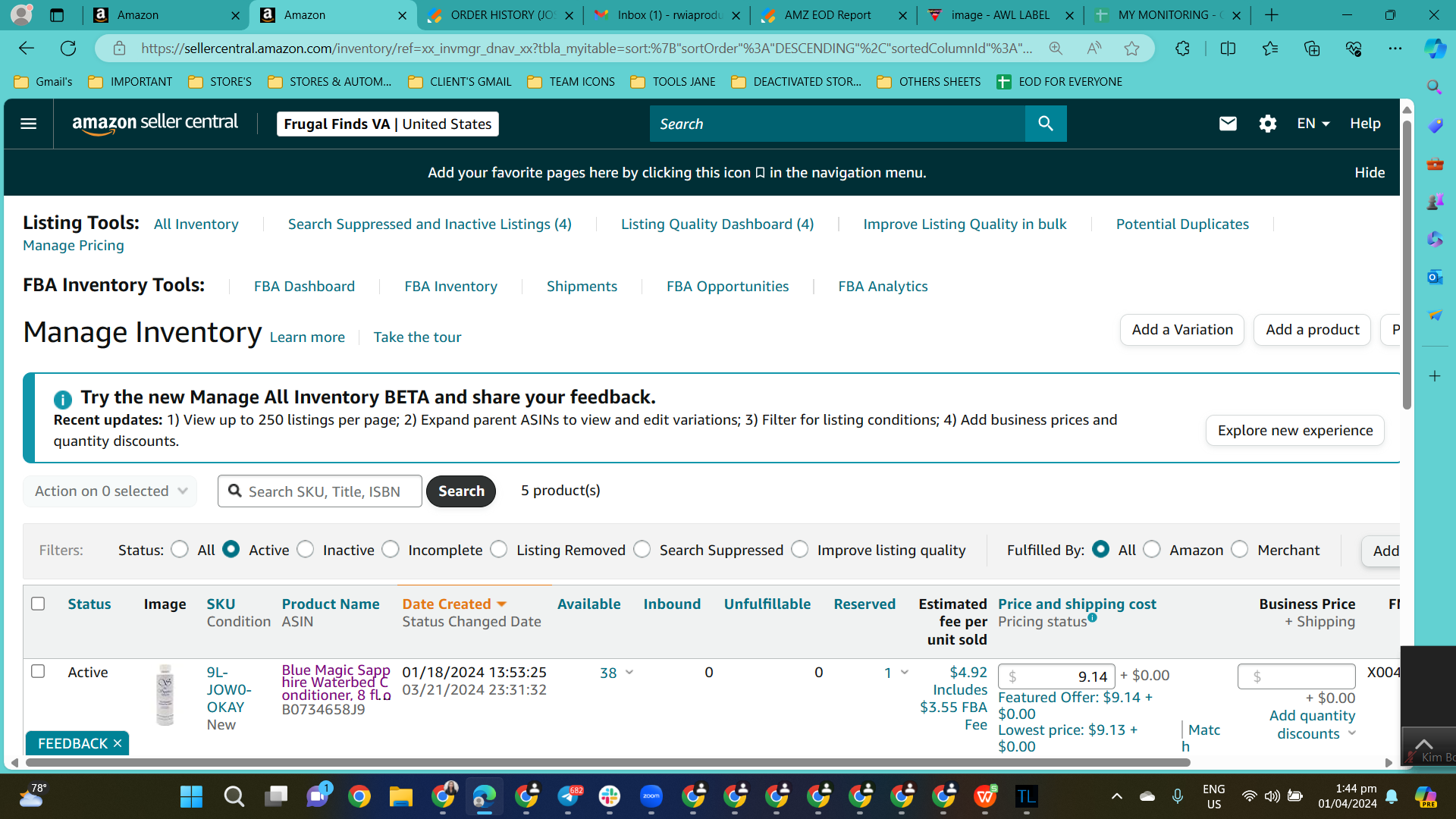
Task: Open the EN language dropdown
Action: [x=1313, y=124]
